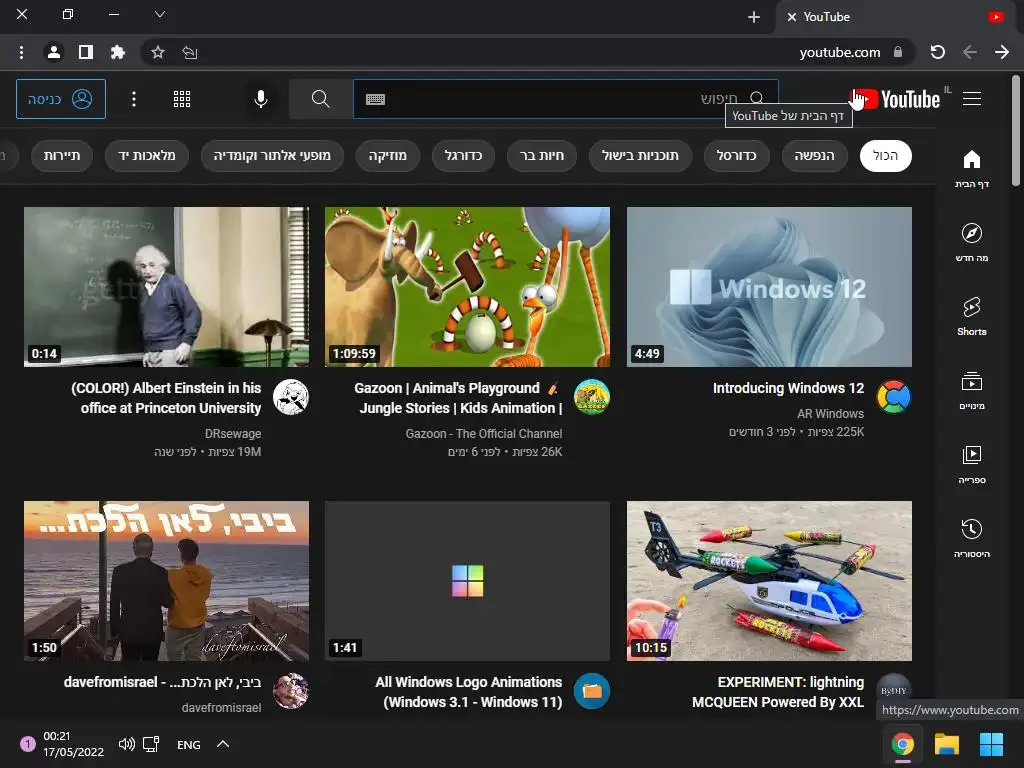The height and width of the screenshot is (768, 1024).
Task: Click the page vertical scrollbar
Action: 1016,131
